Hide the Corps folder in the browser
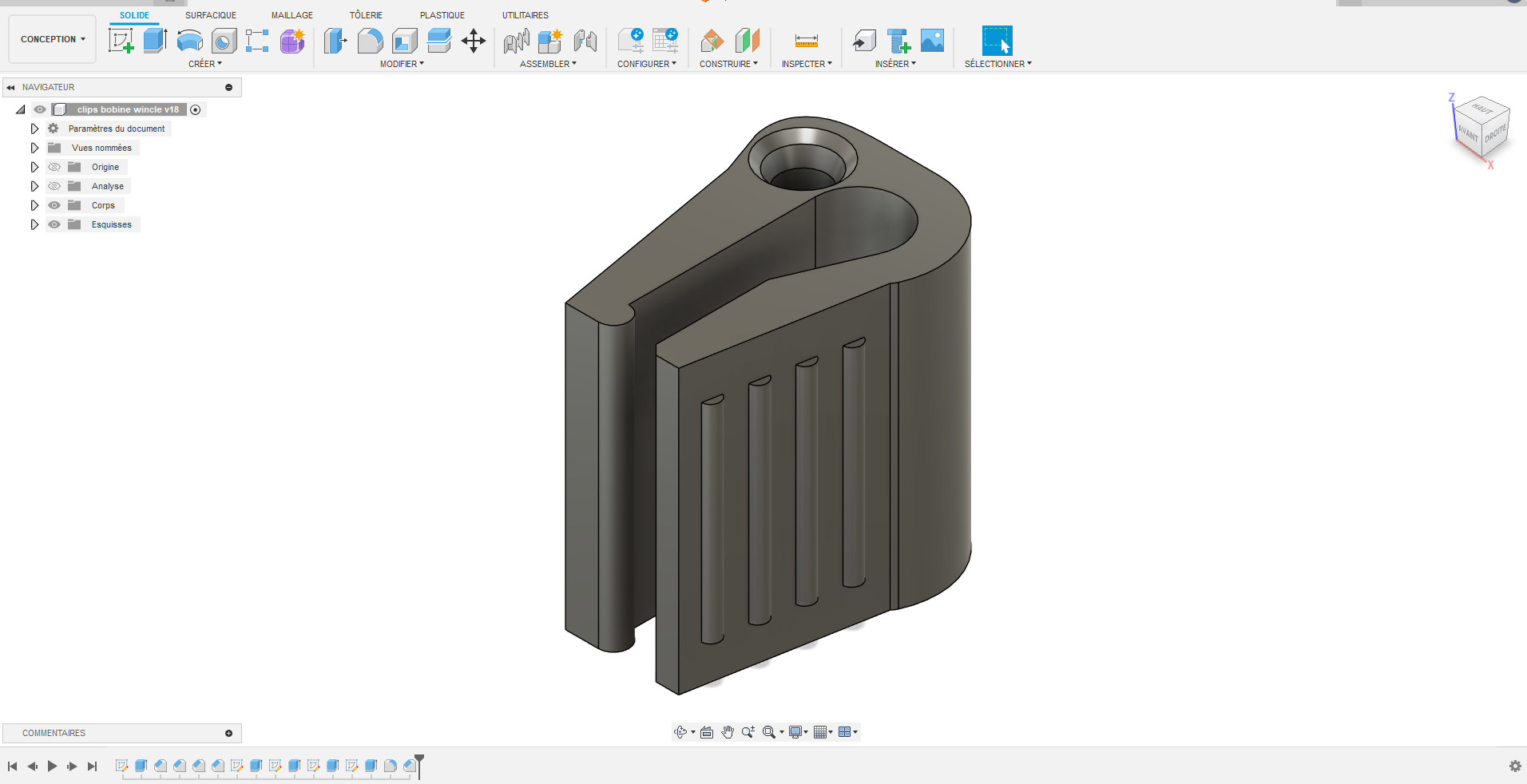Screen dimensions: 1527x784 click(54, 205)
